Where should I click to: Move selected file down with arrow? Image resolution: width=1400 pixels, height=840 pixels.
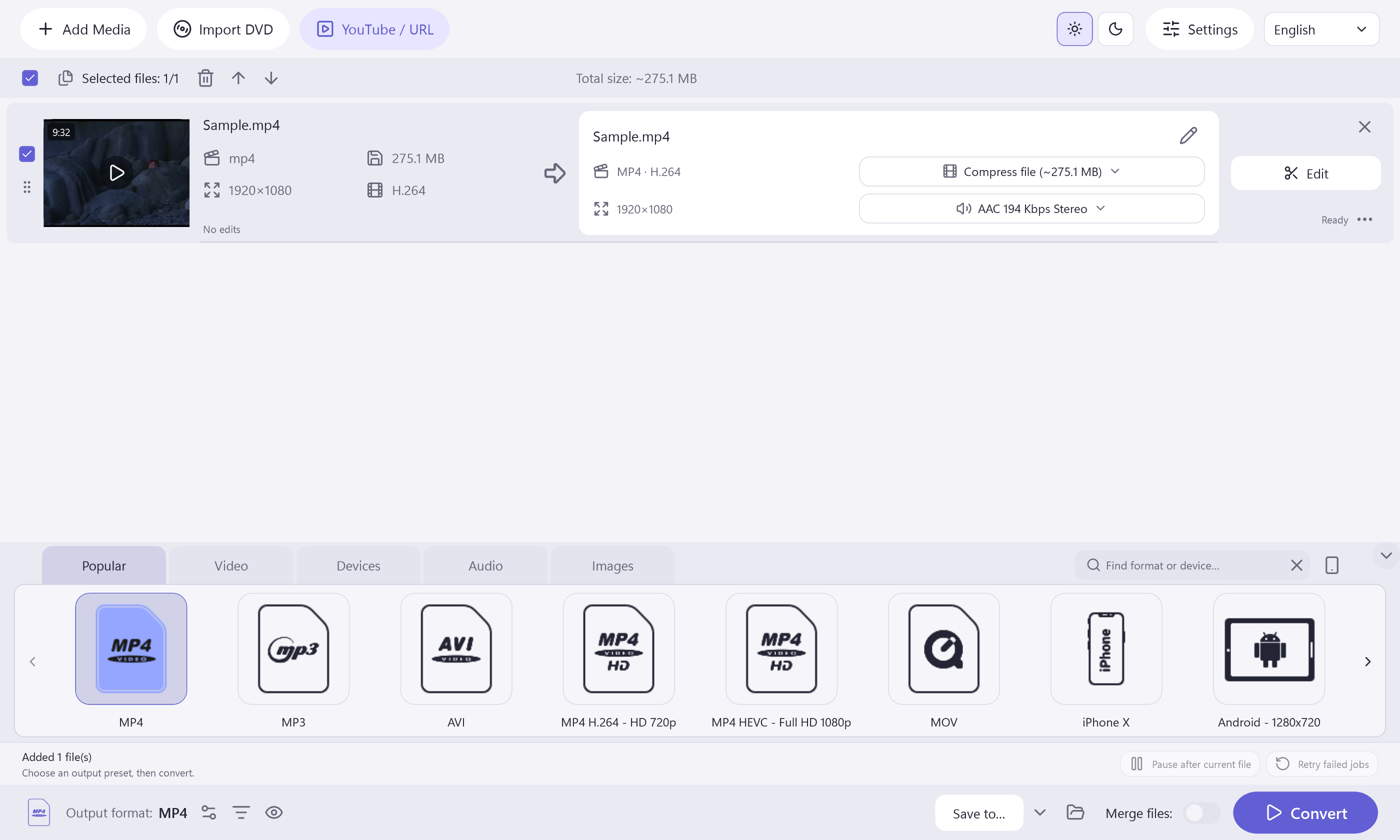pyautogui.click(x=271, y=78)
